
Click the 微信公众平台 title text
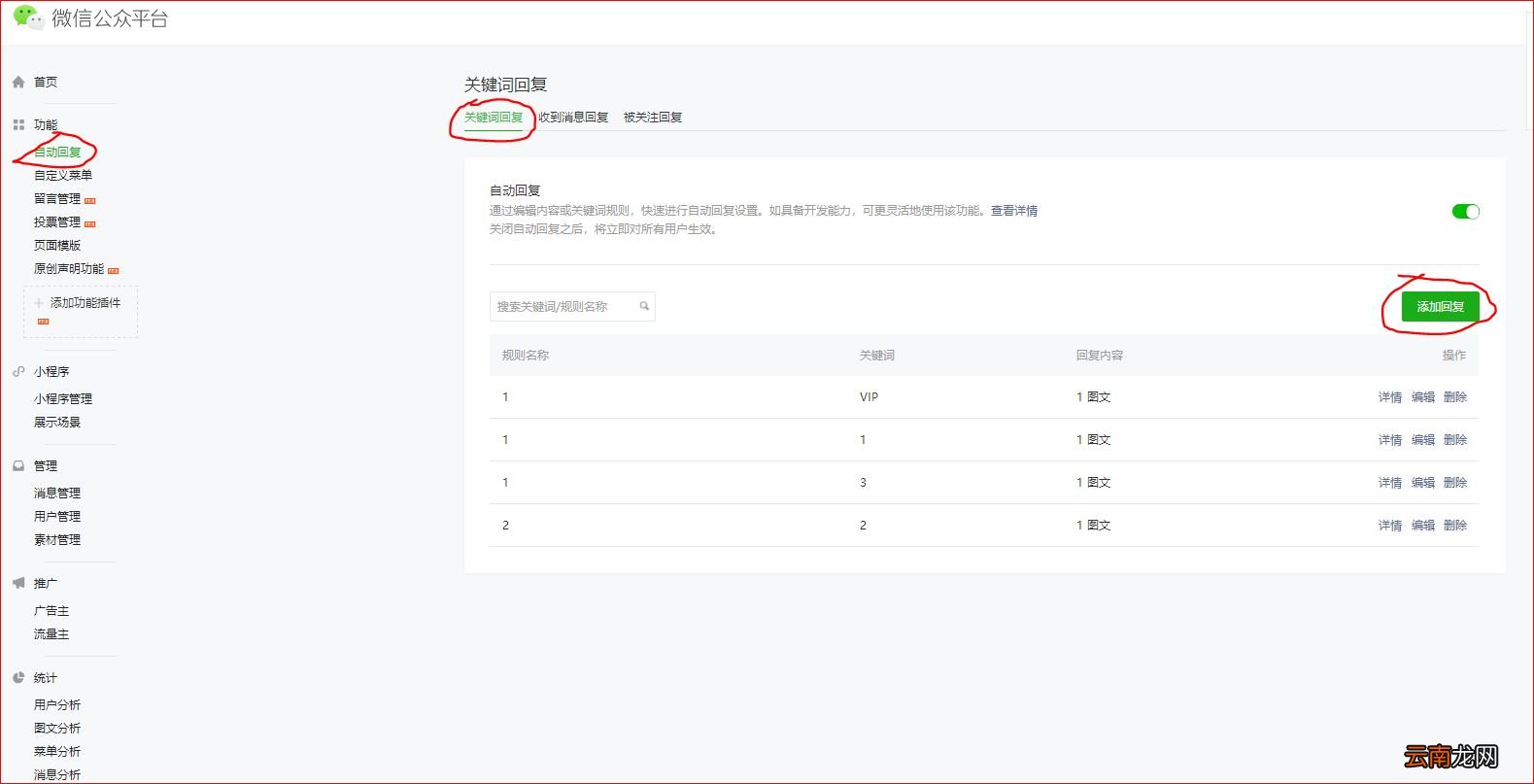tap(110, 18)
